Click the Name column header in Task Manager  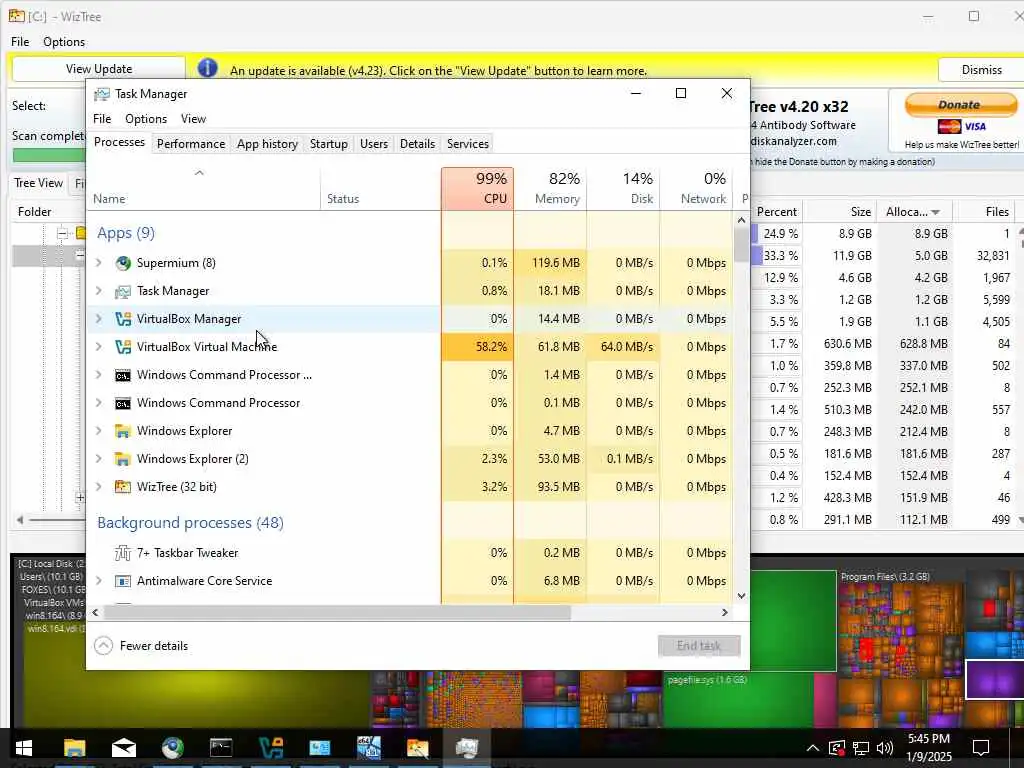[203, 189]
